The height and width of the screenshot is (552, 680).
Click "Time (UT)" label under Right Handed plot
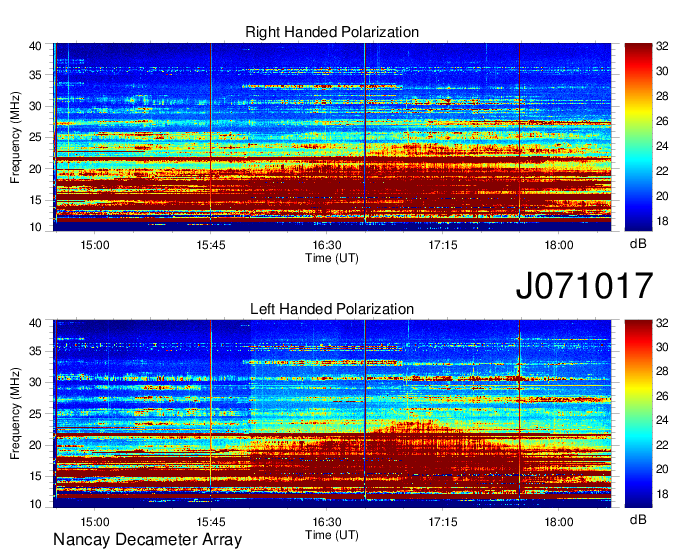pos(332,258)
